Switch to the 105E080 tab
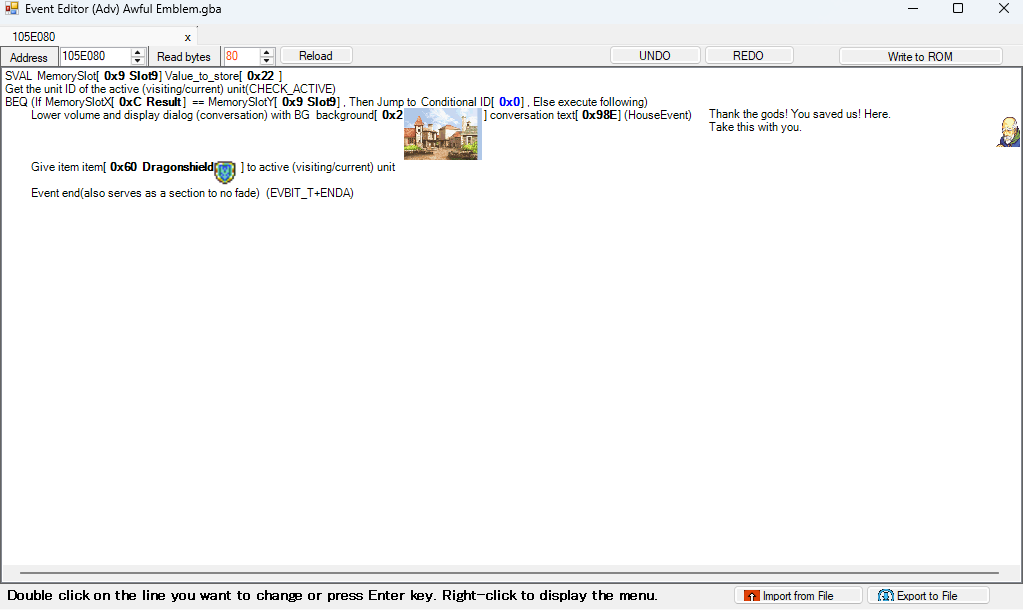 tap(35, 37)
